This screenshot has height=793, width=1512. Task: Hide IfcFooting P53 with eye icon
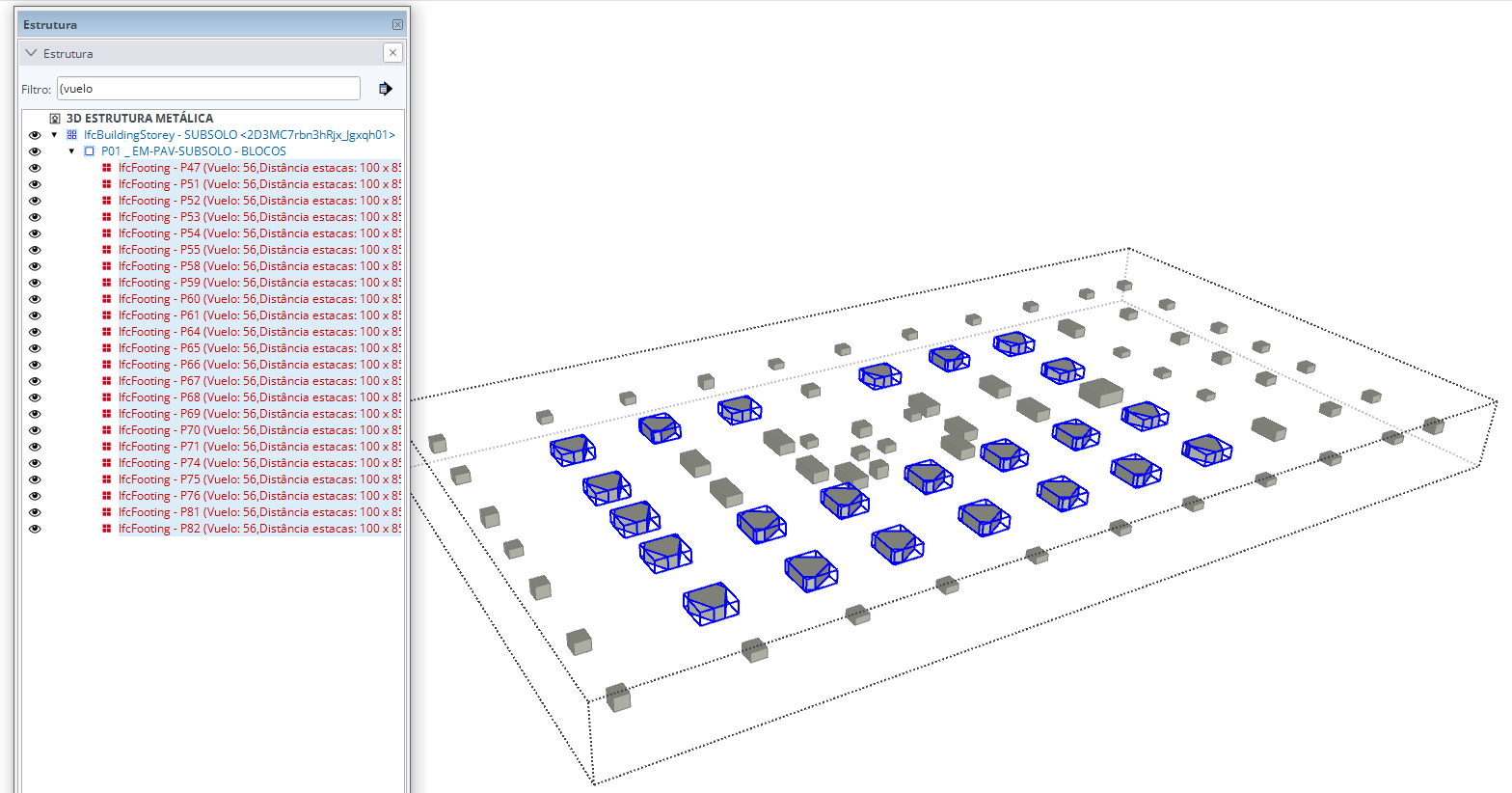[35, 217]
